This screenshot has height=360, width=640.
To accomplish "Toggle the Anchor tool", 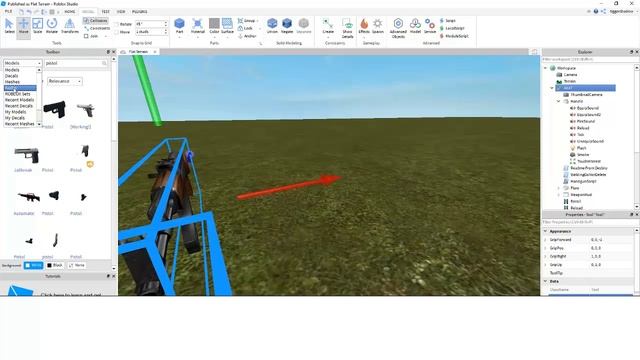I will point(247,36).
